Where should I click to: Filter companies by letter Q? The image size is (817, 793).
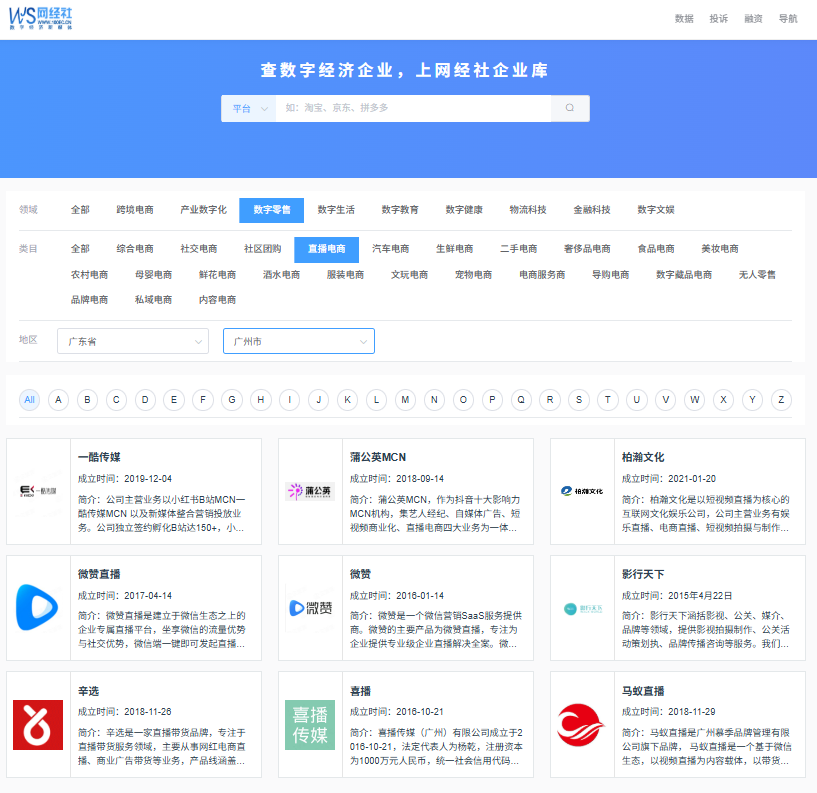click(521, 400)
